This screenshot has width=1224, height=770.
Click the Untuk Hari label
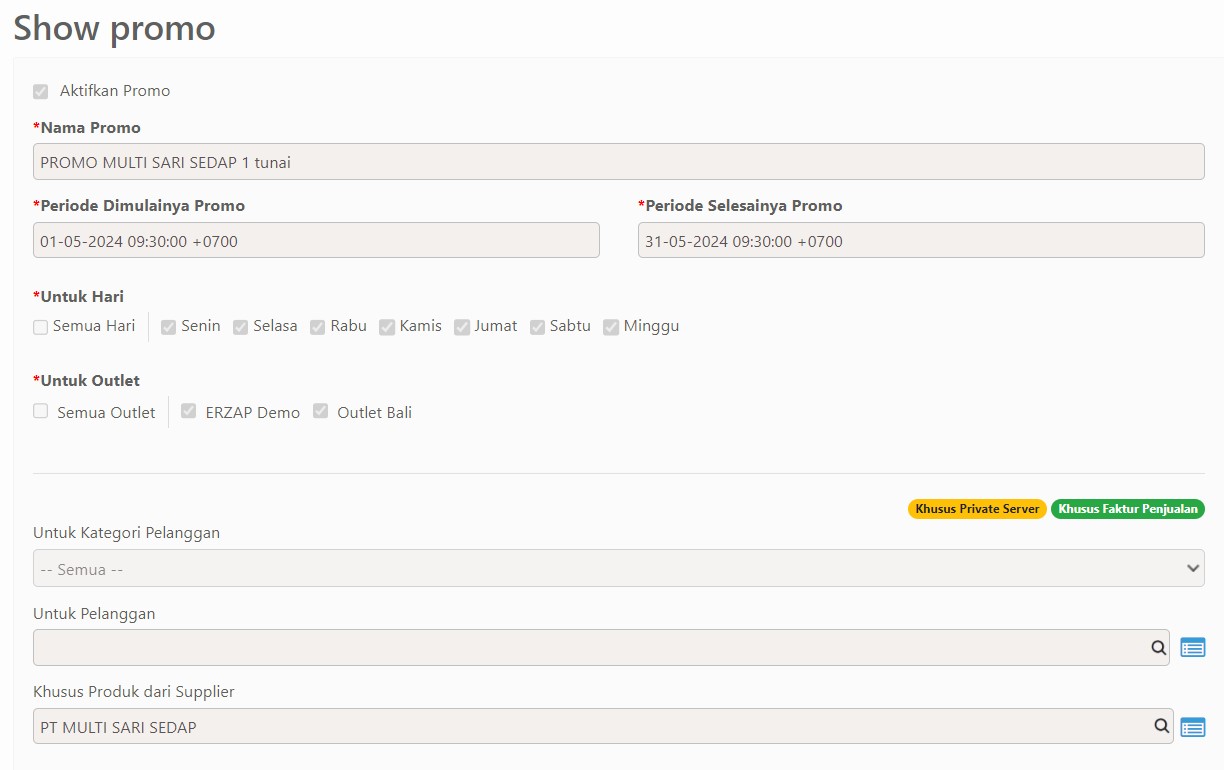pyautogui.click(x=79, y=296)
